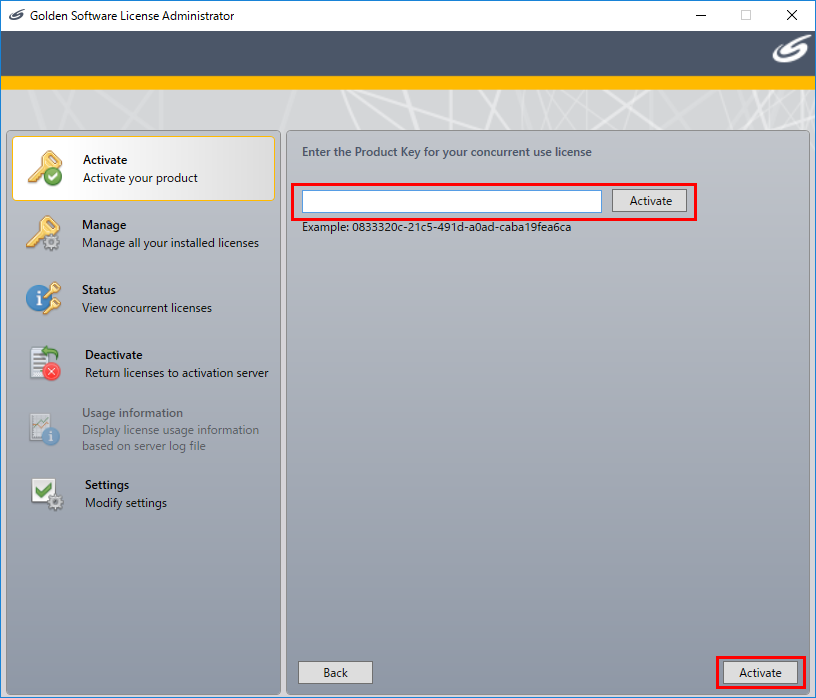This screenshot has width=816, height=698.
Task: Click the white Golden Software logo in banner
Action: pos(791,49)
